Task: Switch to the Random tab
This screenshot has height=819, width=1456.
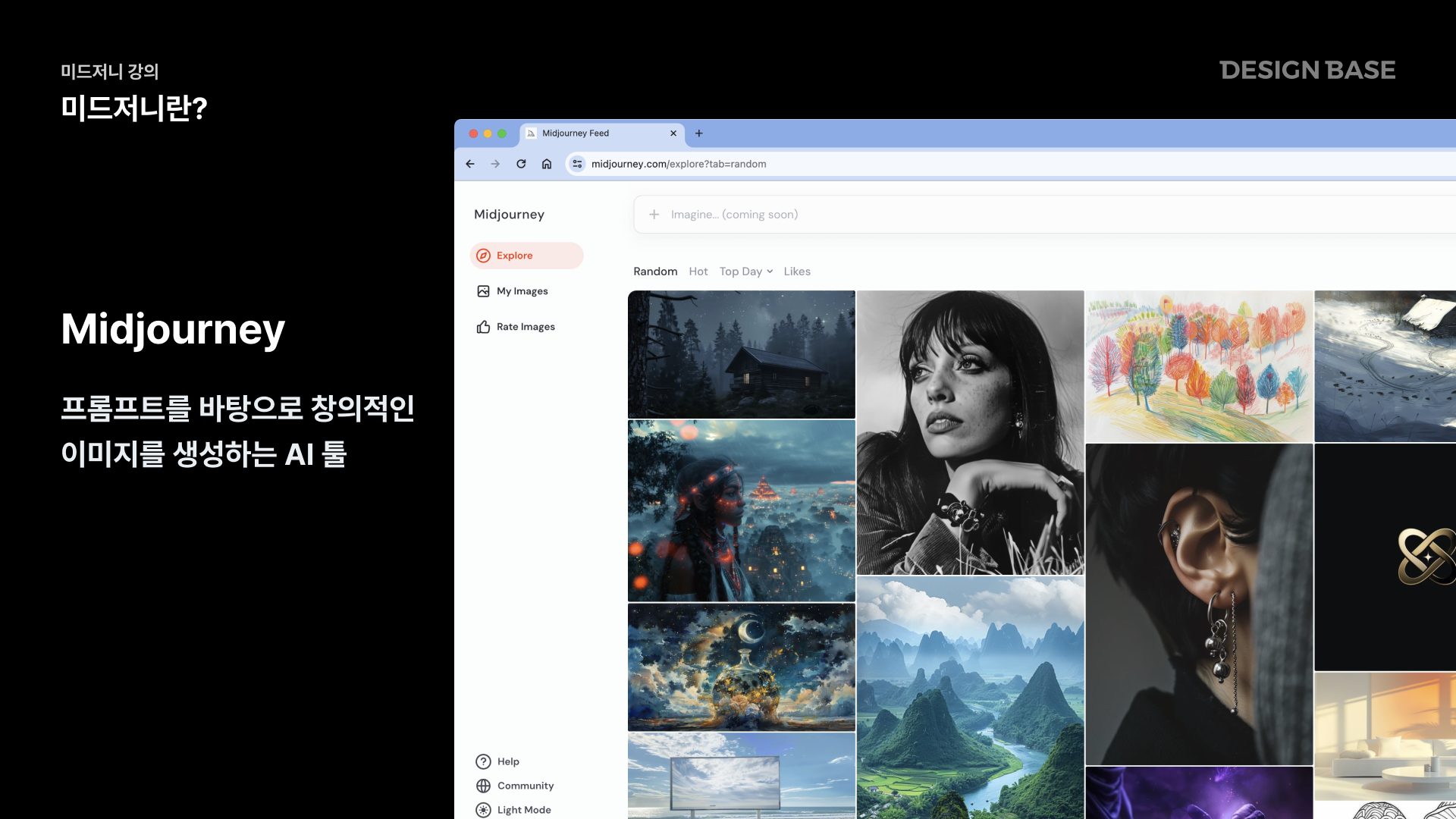Action: point(655,271)
